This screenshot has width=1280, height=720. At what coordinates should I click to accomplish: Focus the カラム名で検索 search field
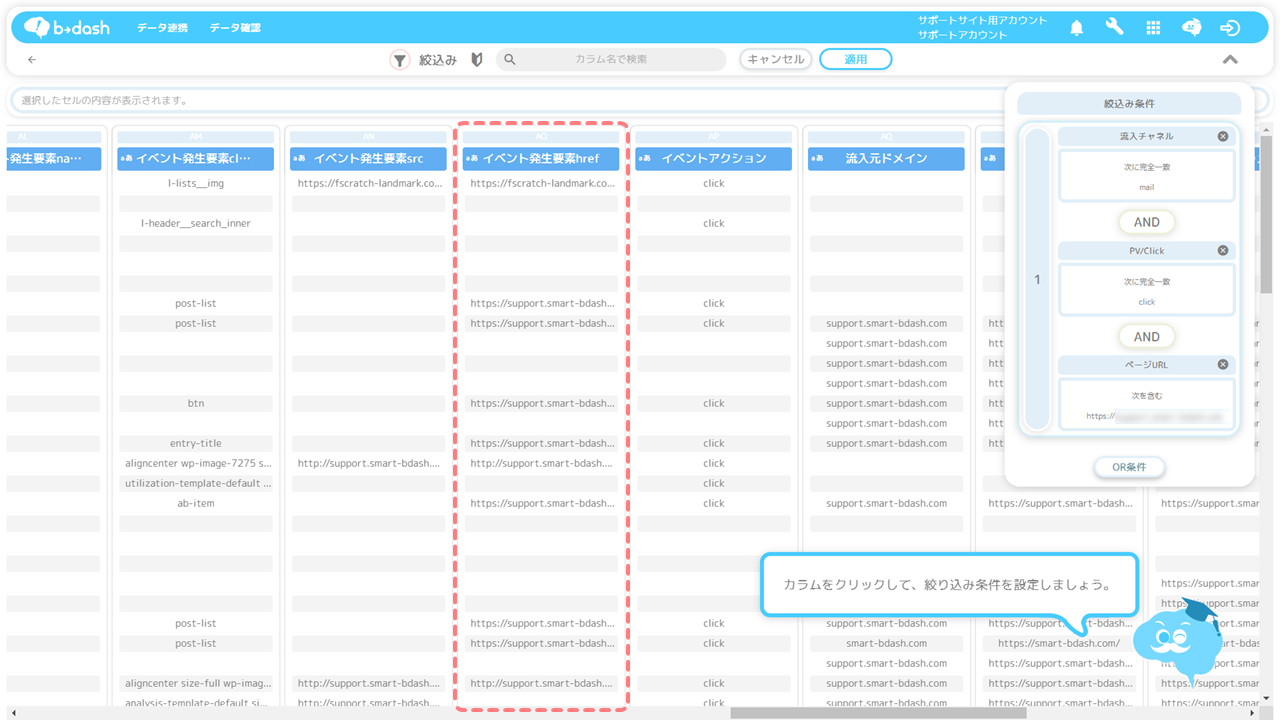(x=611, y=60)
